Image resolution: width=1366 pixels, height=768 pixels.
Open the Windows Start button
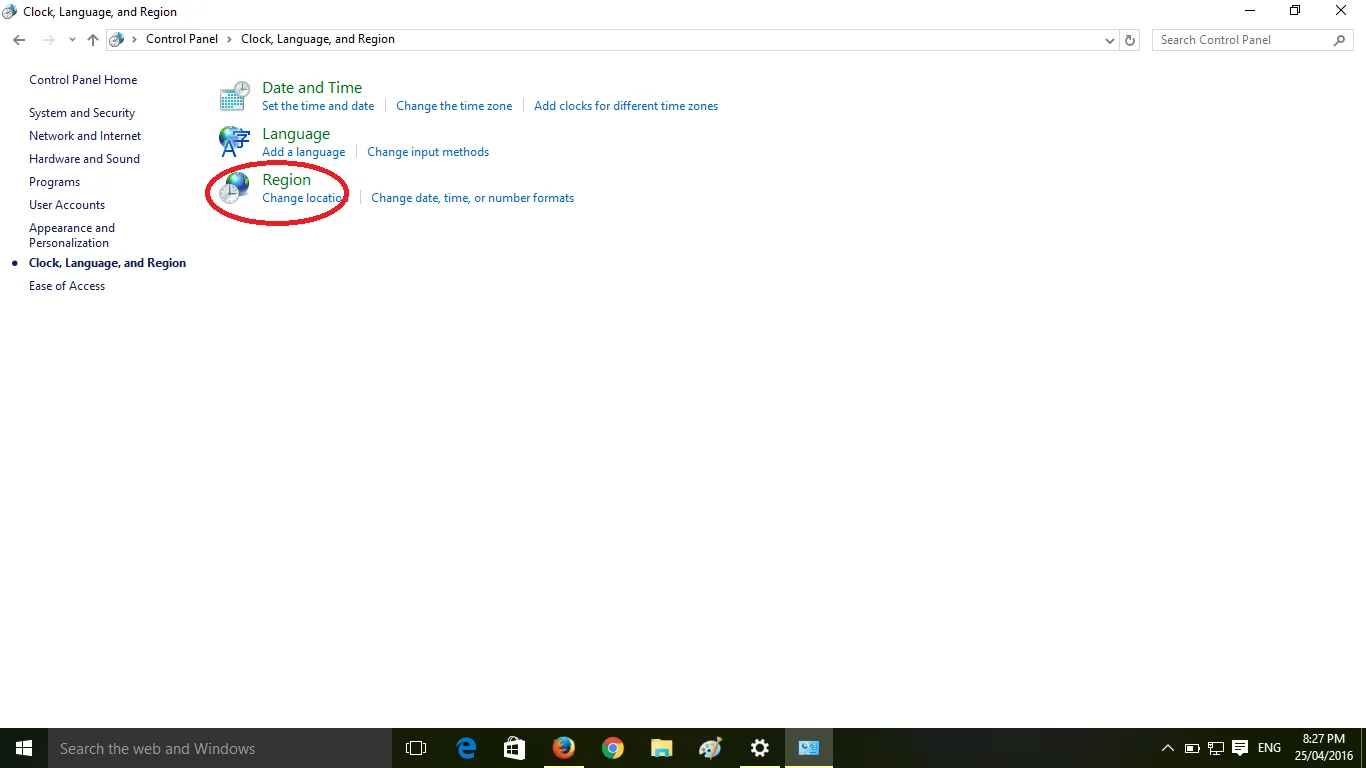[24, 748]
